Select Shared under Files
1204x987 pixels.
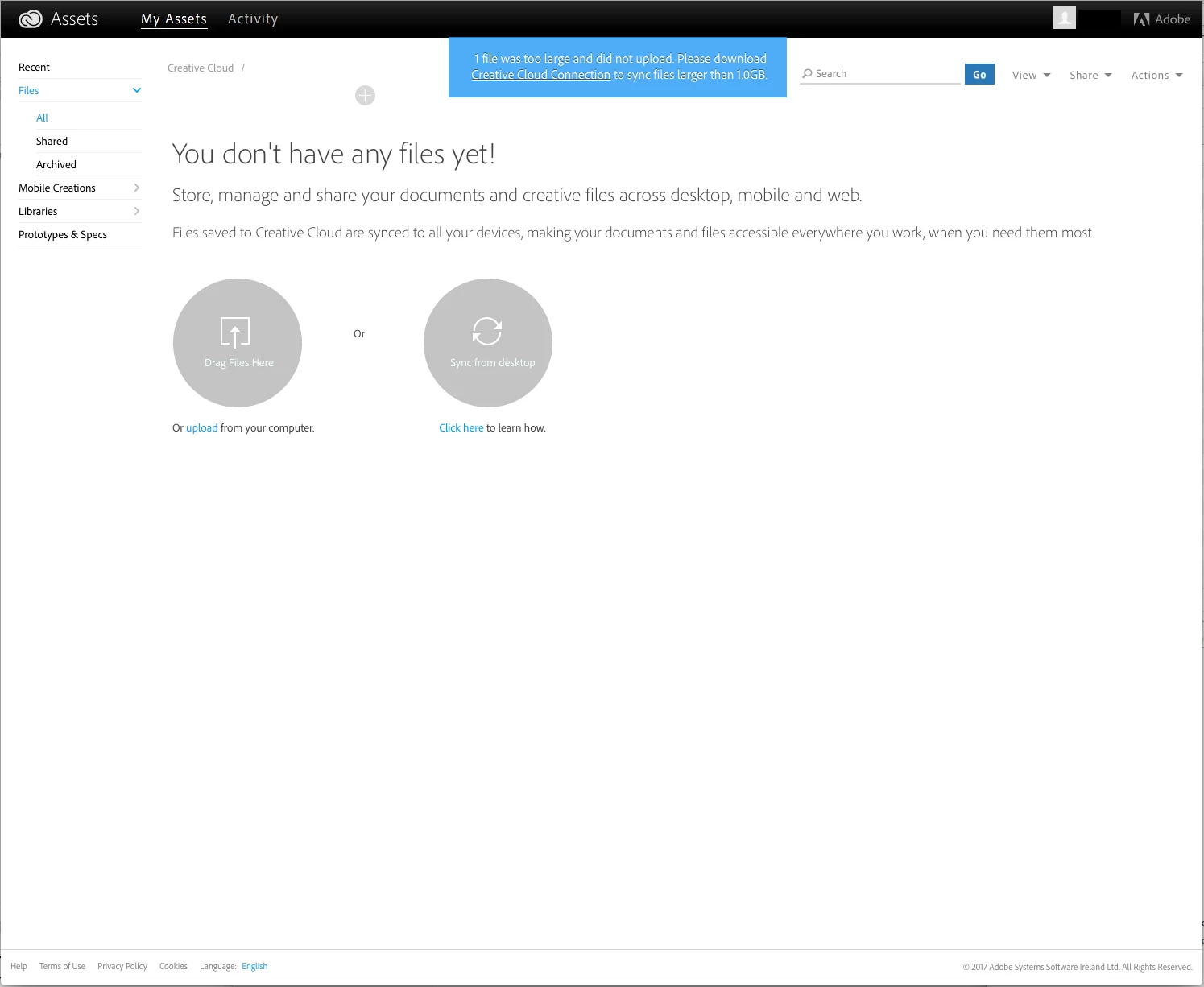(52, 141)
